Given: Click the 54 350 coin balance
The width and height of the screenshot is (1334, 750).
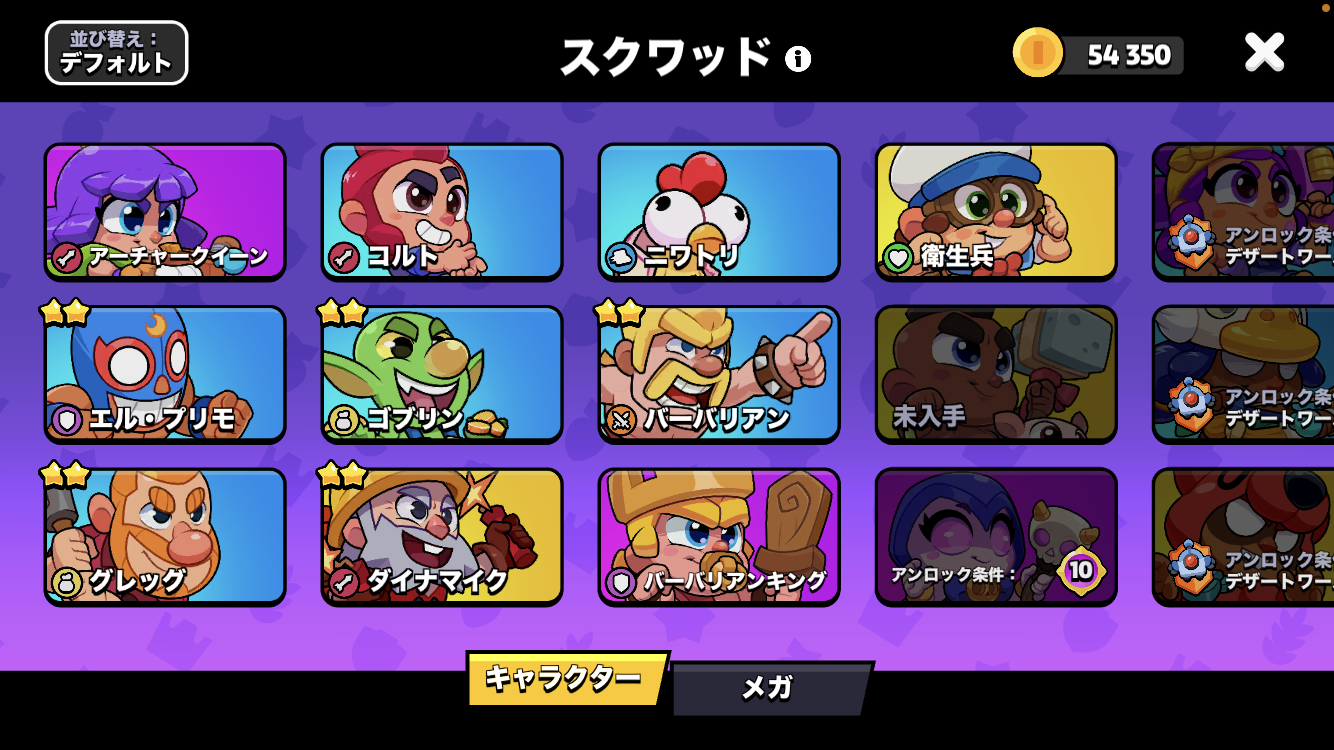Looking at the screenshot, I should point(1129,55).
